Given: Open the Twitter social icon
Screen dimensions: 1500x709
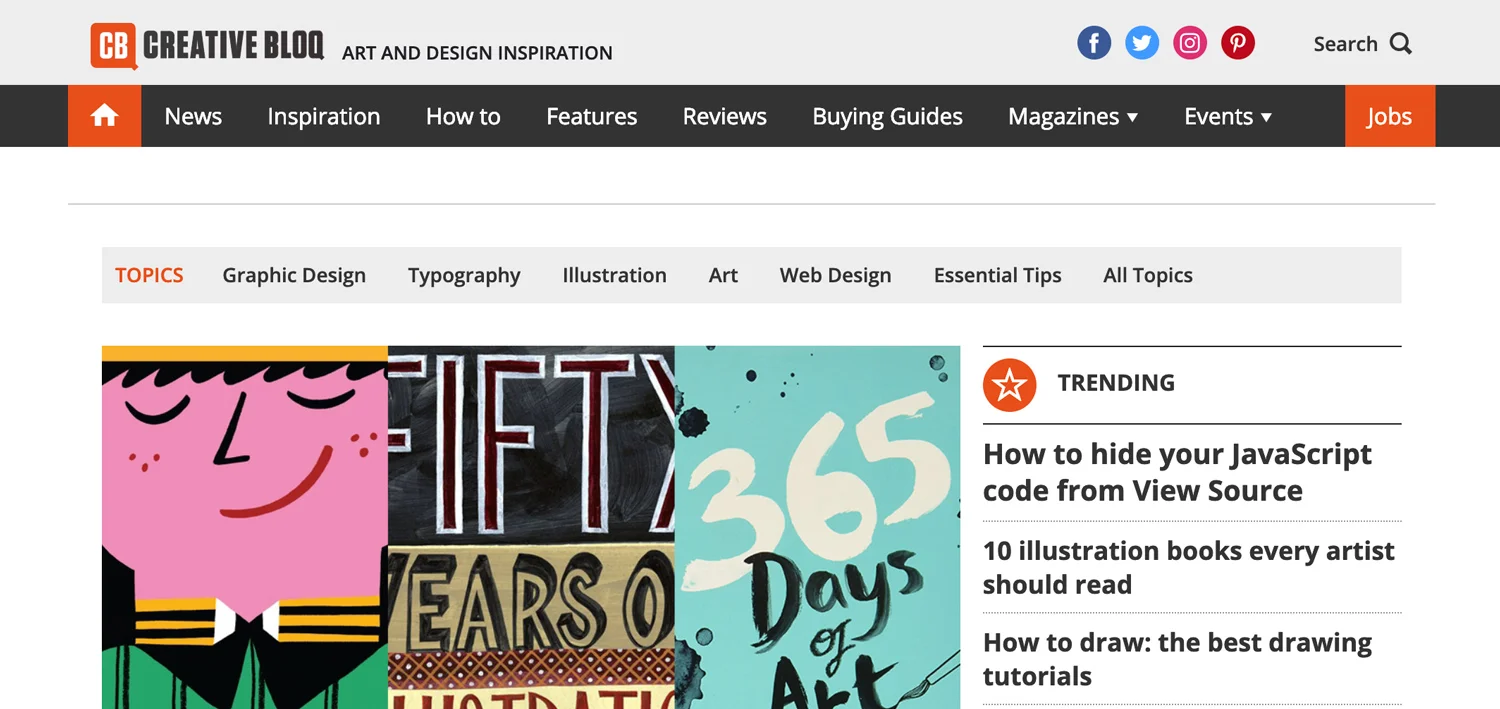Looking at the screenshot, I should click(x=1142, y=43).
